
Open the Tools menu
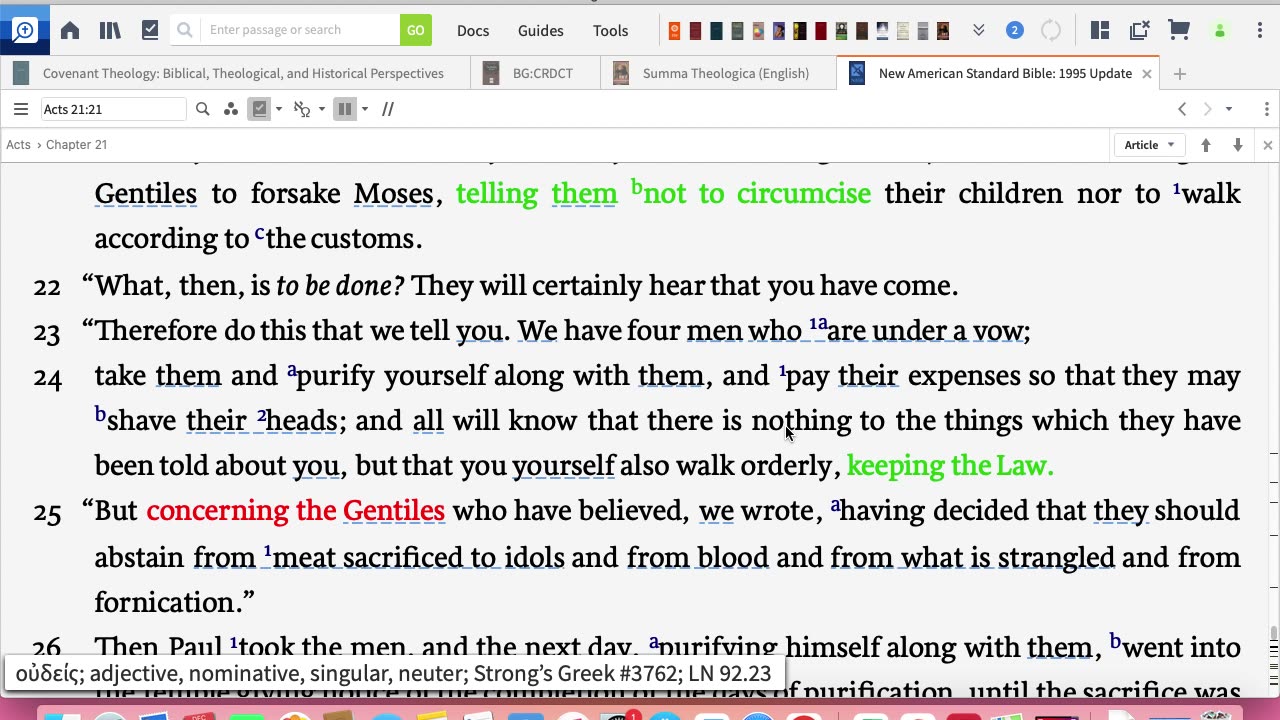(x=610, y=31)
